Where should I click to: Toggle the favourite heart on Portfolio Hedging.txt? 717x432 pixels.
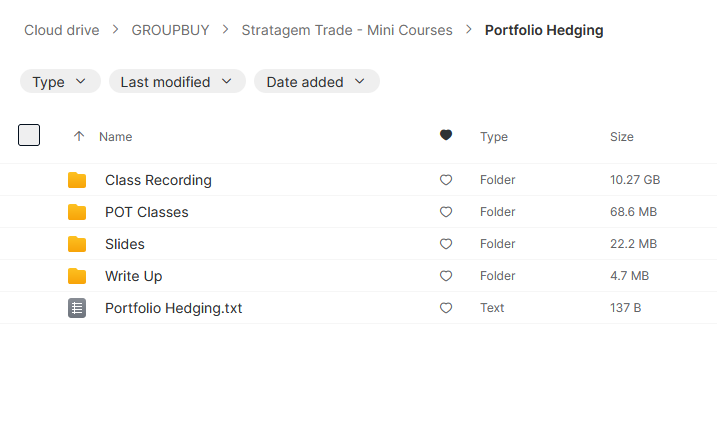(446, 308)
